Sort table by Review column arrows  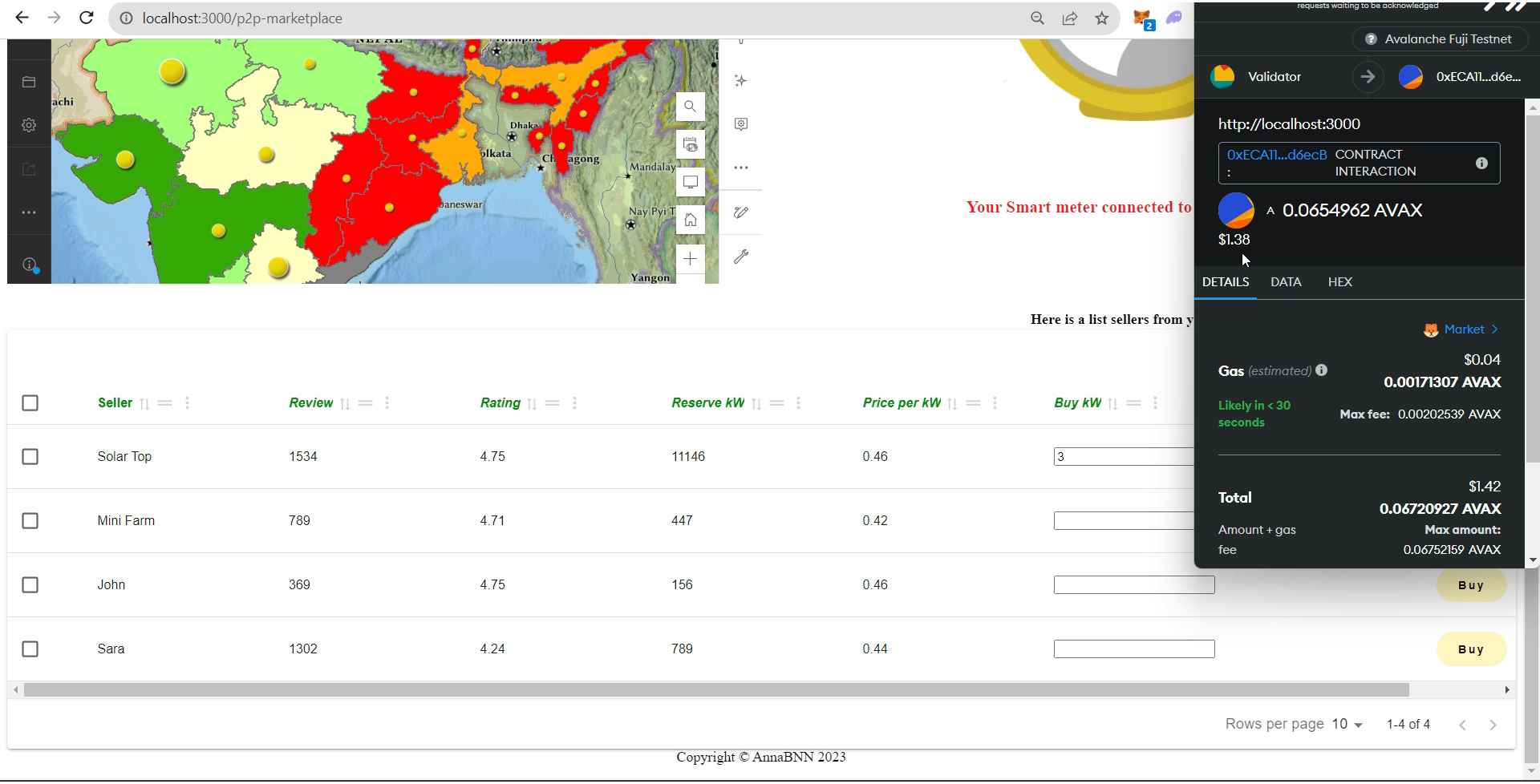point(345,403)
